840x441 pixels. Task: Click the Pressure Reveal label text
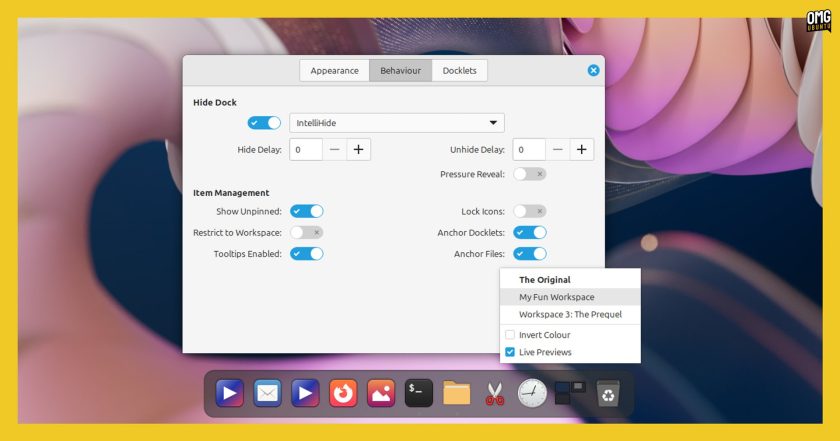pos(472,174)
